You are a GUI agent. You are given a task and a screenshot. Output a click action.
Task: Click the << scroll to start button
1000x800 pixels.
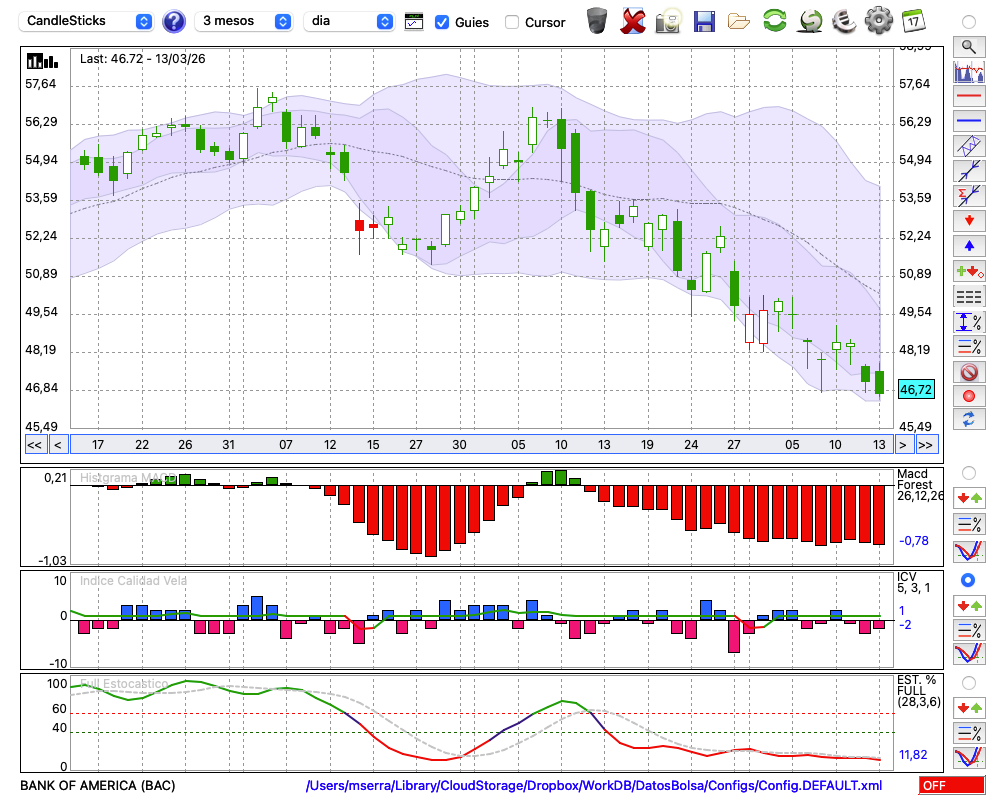pyautogui.click(x=34, y=445)
